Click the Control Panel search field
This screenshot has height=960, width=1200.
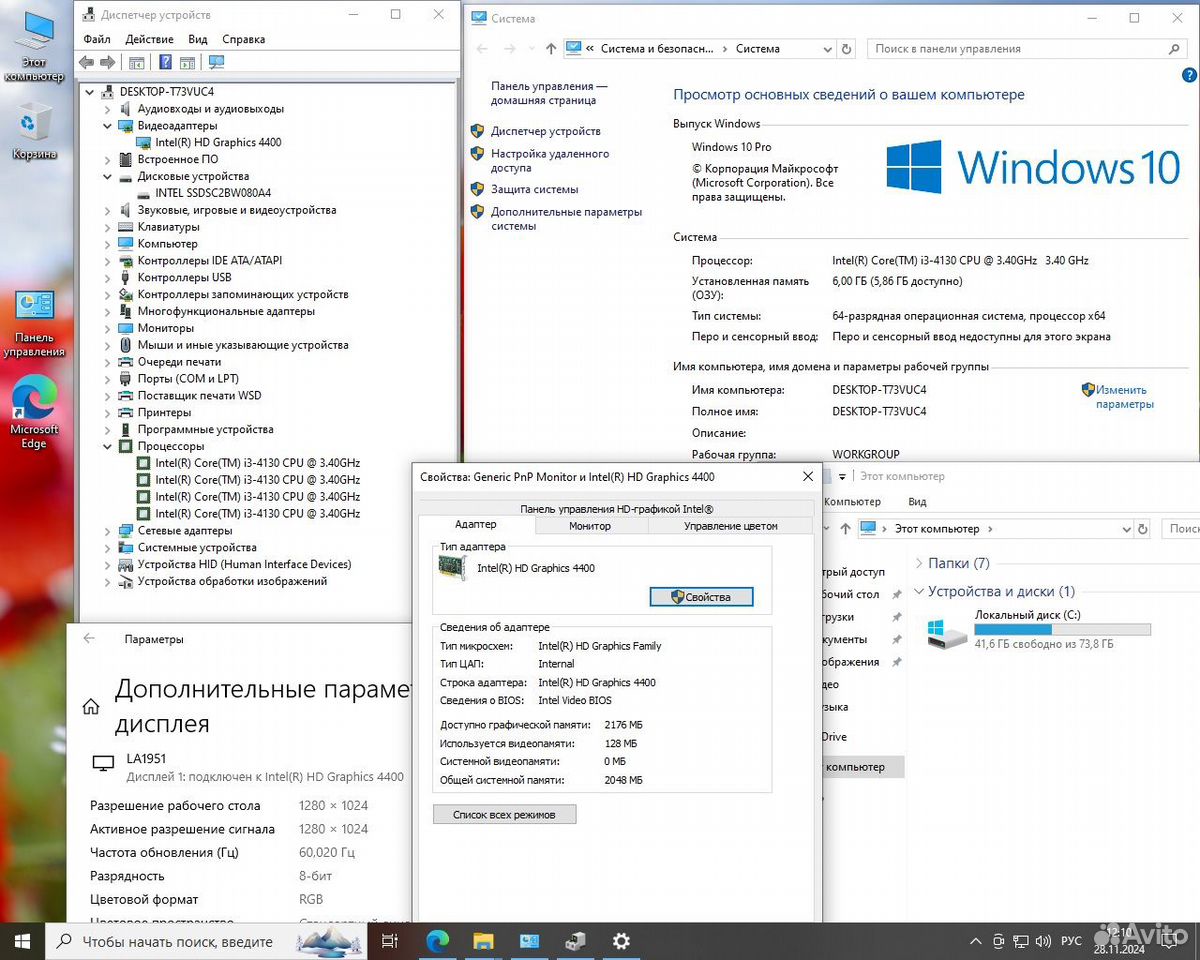[1027, 48]
